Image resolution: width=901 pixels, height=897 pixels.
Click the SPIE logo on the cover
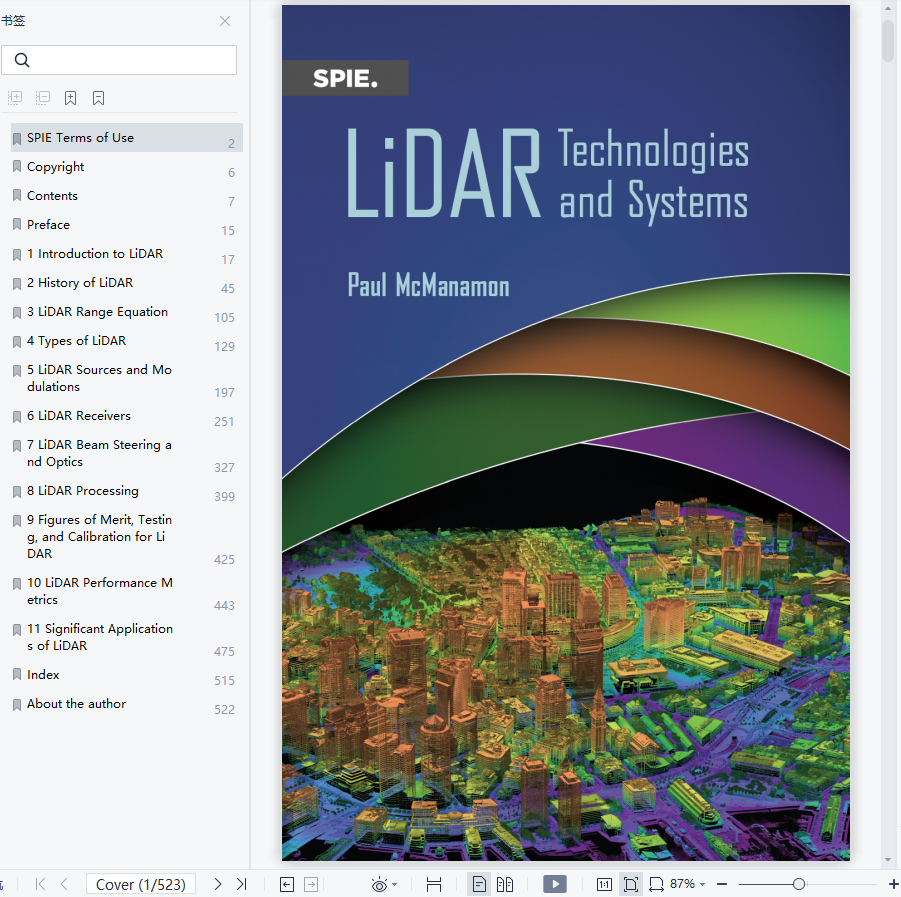coord(345,78)
